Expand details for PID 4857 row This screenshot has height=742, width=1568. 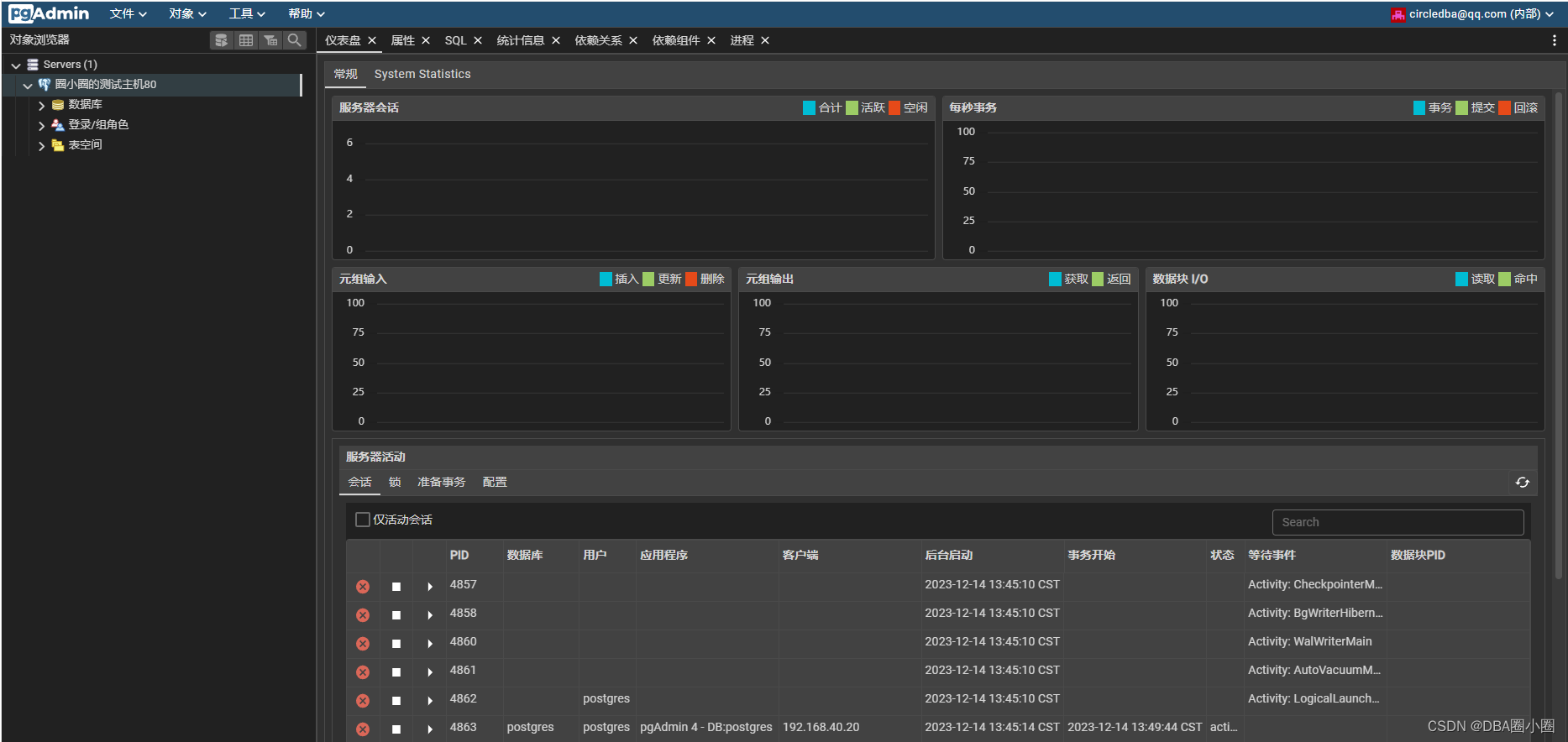click(430, 587)
